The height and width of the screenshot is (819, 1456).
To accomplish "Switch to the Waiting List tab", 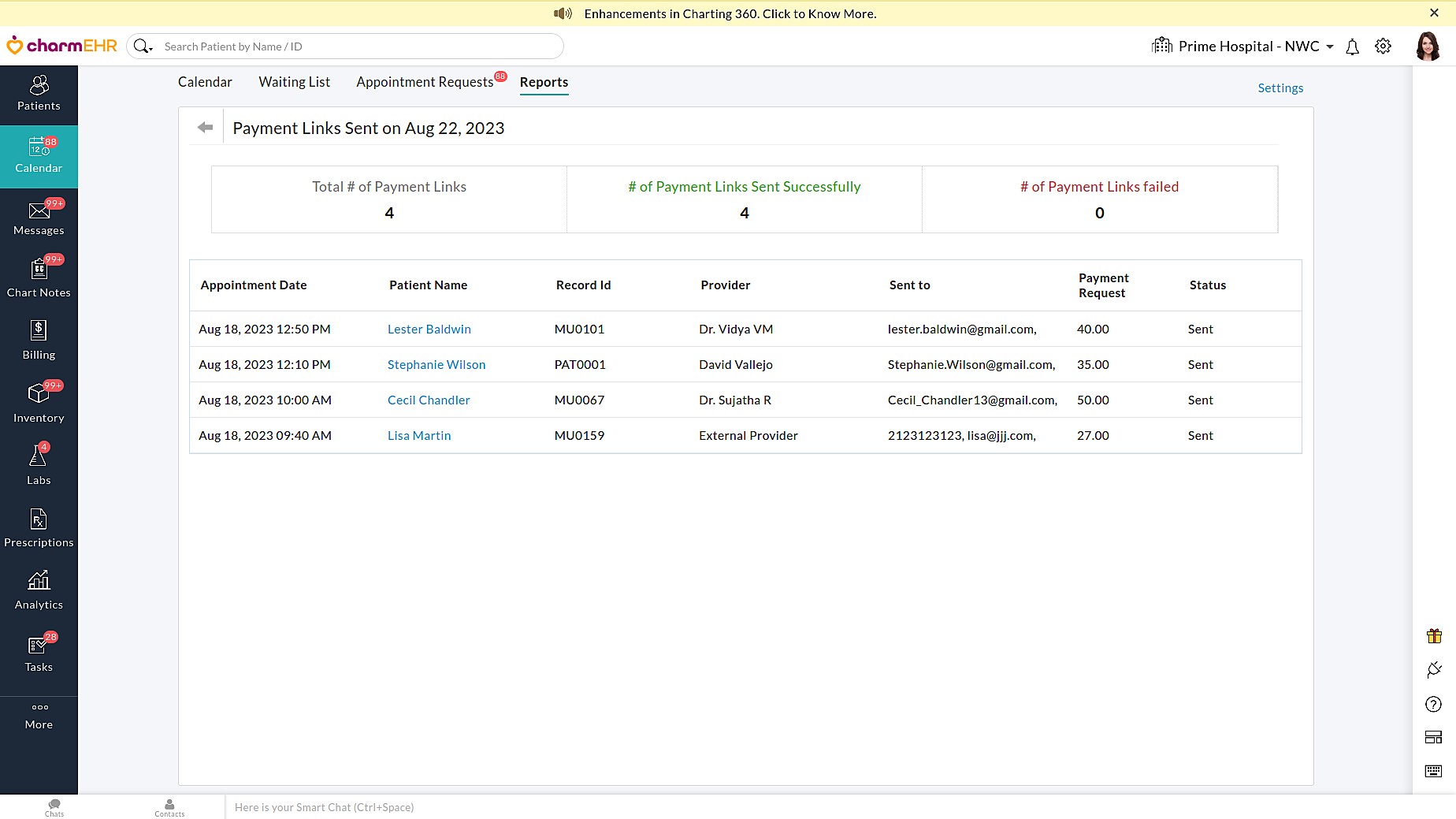I will [x=294, y=81].
